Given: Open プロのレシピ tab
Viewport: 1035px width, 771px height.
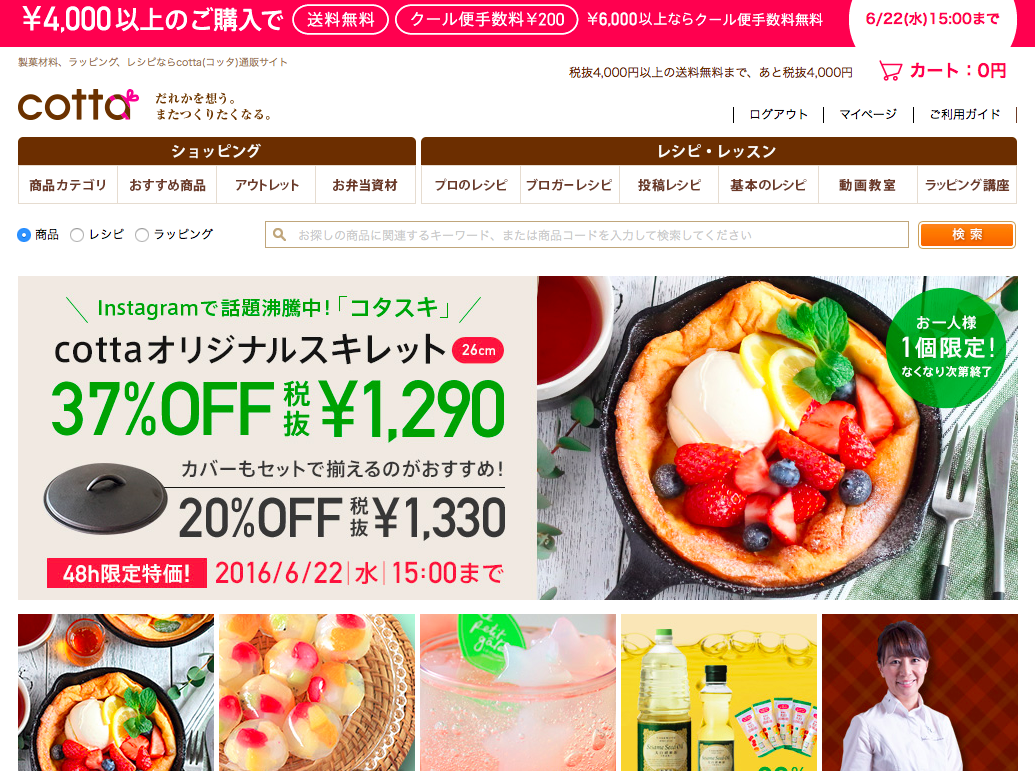Looking at the screenshot, I should [x=471, y=185].
